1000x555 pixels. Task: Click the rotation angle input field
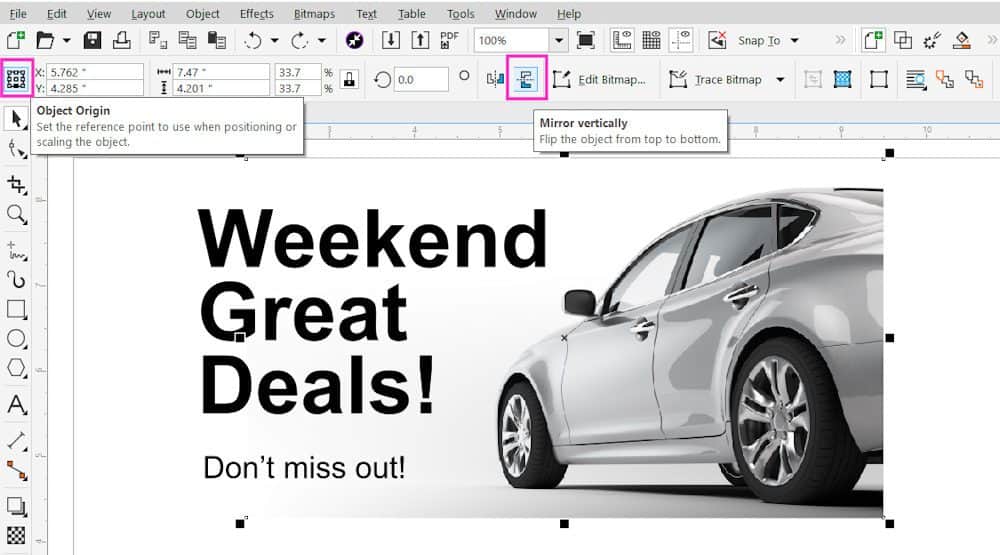420,79
